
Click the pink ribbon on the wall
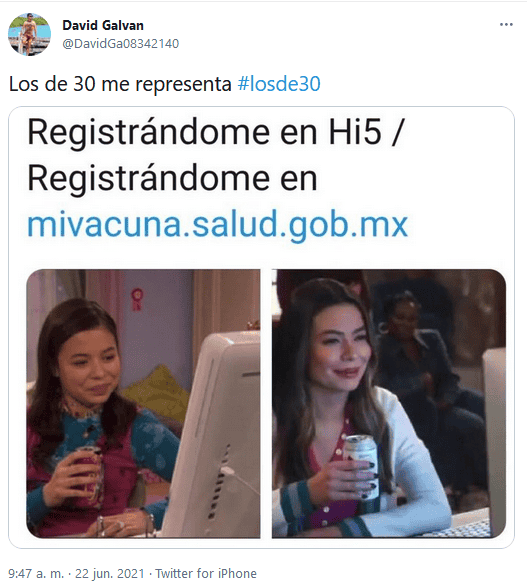136,299
